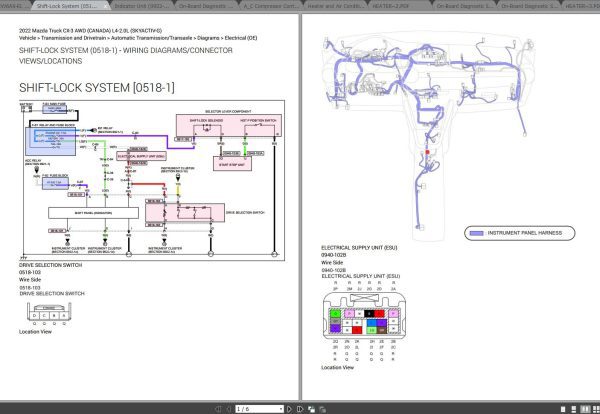The height and width of the screenshot is (414, 600).
Task: Go to the first page
Action: point(218,409)
